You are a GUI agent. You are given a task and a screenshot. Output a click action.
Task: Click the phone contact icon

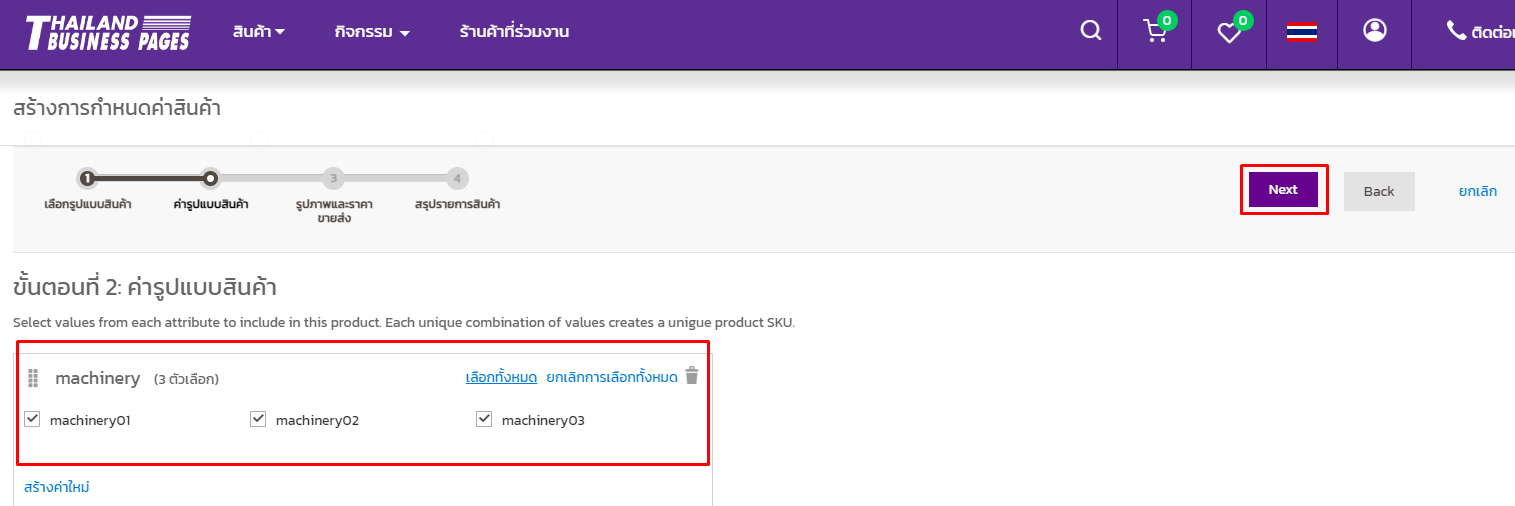pos(1456,31)
